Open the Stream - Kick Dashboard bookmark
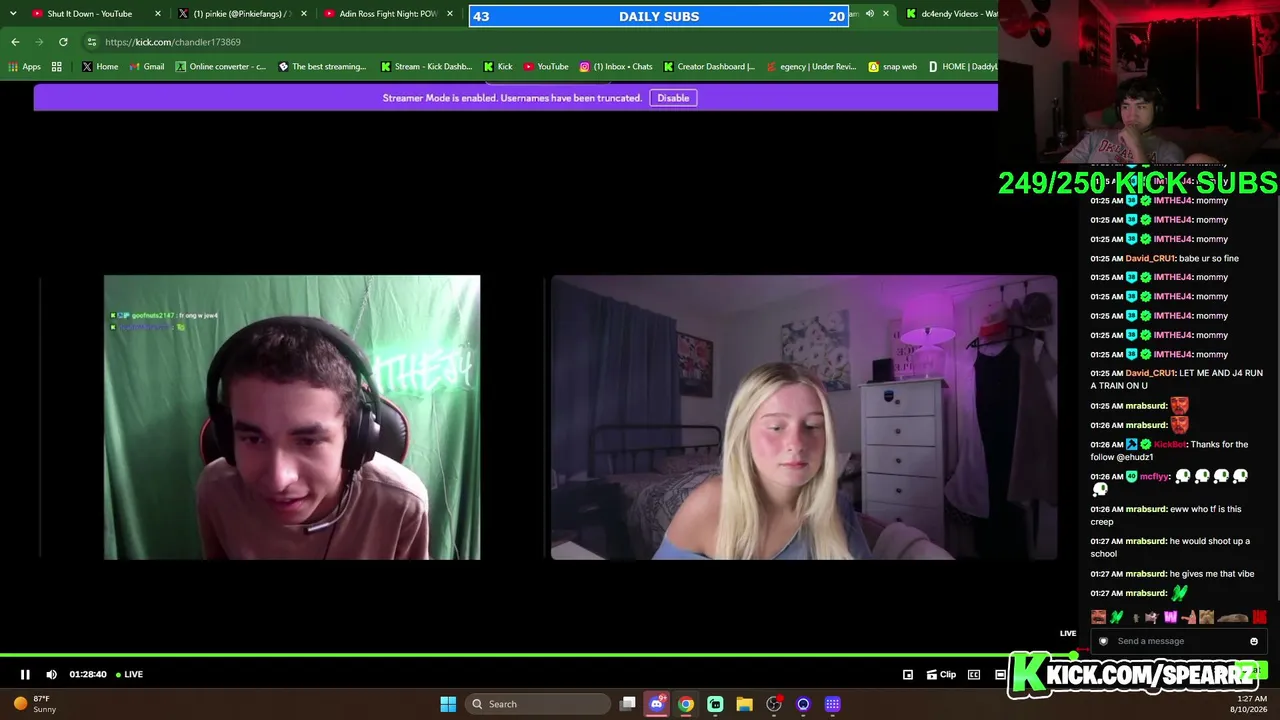This screenshot has height=720, width=1280. tap(426, 67)
